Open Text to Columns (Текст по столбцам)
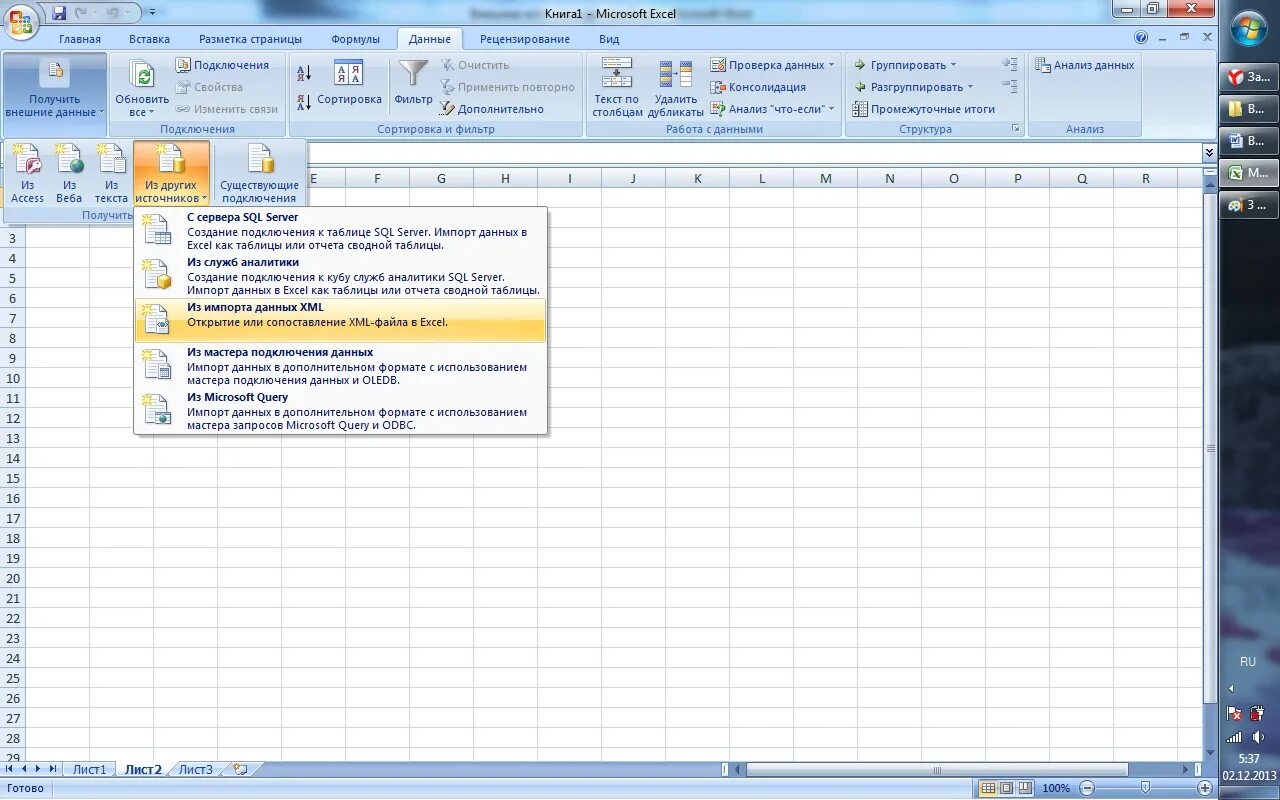 pos(616,88)
